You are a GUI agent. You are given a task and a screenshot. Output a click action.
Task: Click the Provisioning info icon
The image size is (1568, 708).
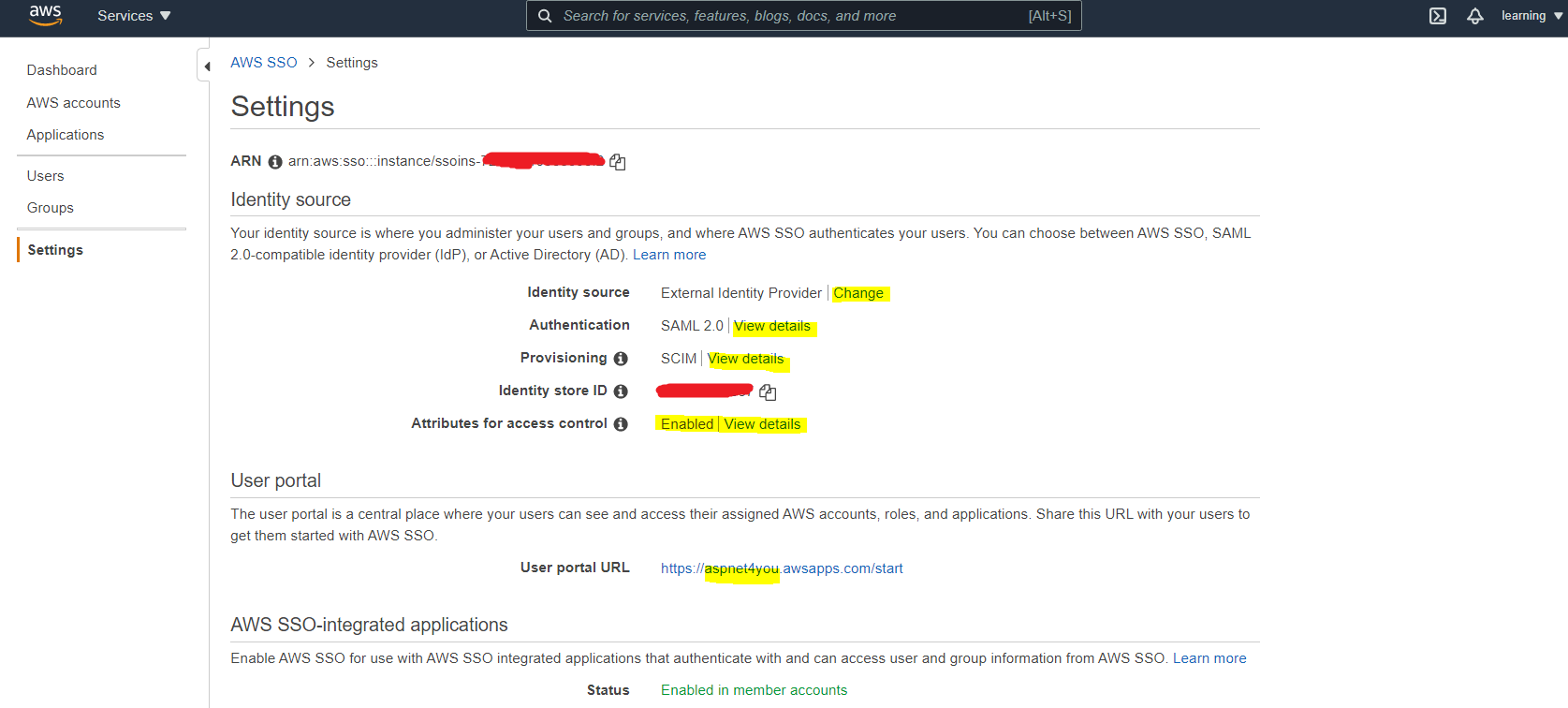[621, 359]
